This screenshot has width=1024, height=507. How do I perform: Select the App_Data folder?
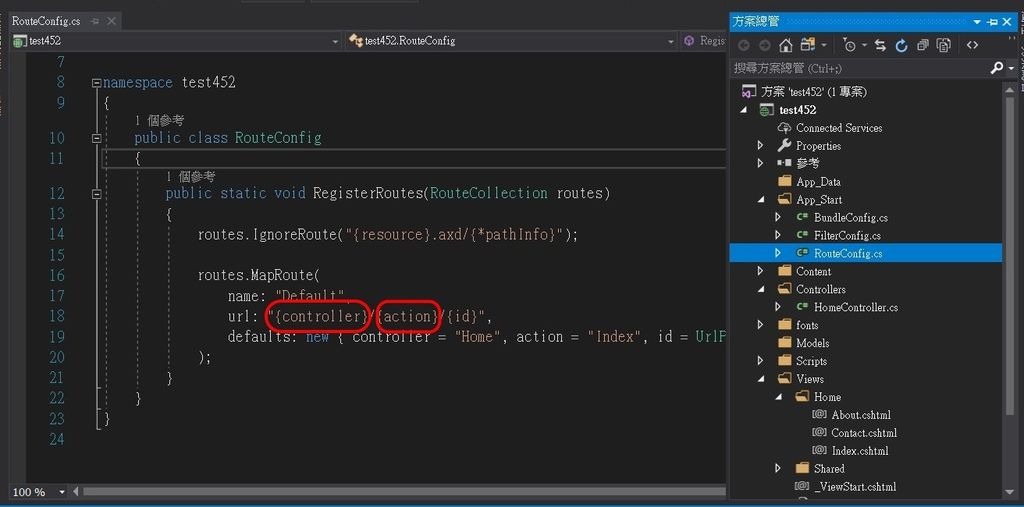tap(818, 182)
